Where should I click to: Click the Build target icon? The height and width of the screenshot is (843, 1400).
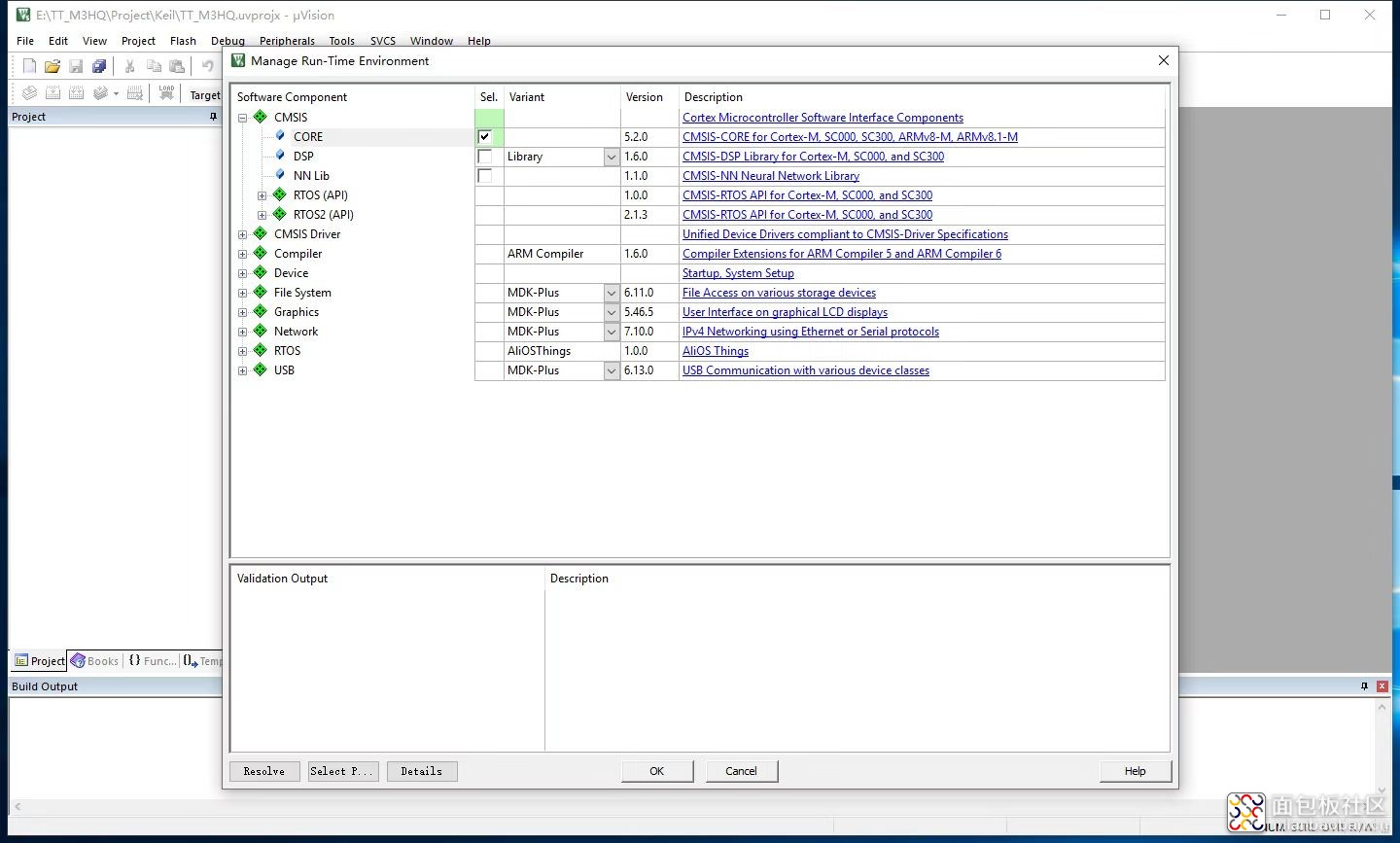click(x=52, y=93)
